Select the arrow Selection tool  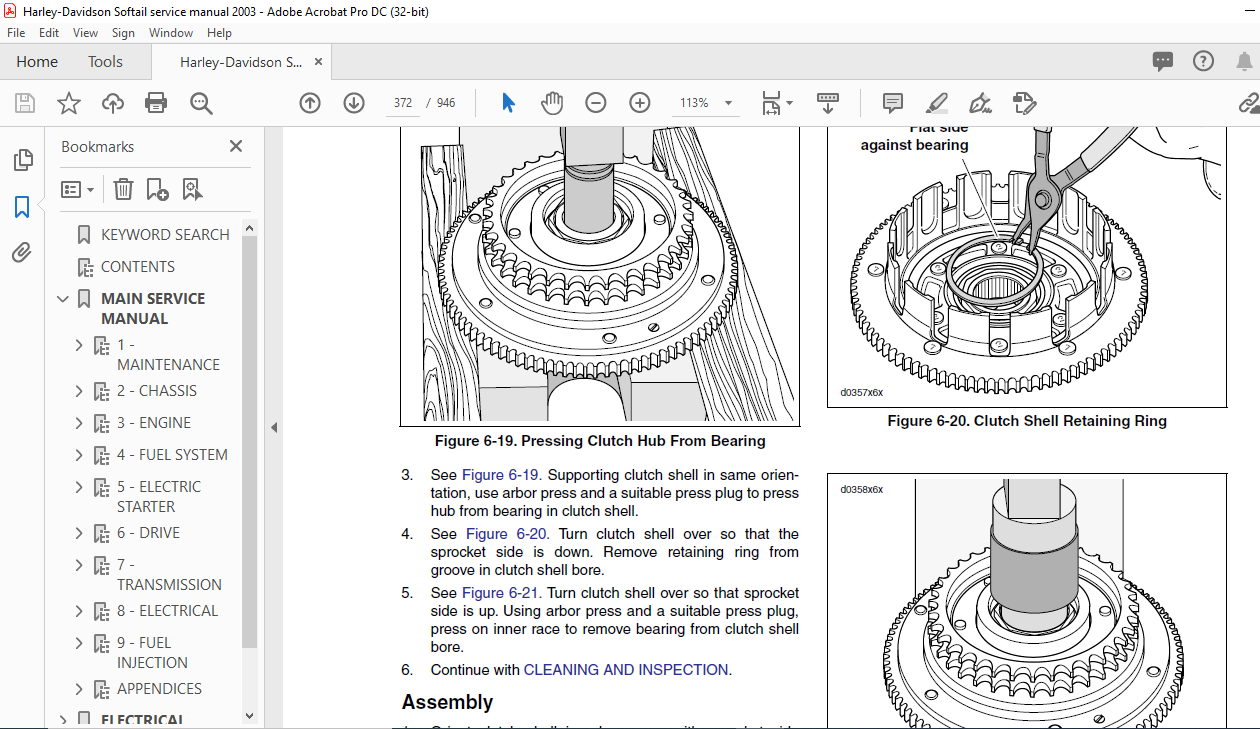pyautogui.click(x=508, y=103)
